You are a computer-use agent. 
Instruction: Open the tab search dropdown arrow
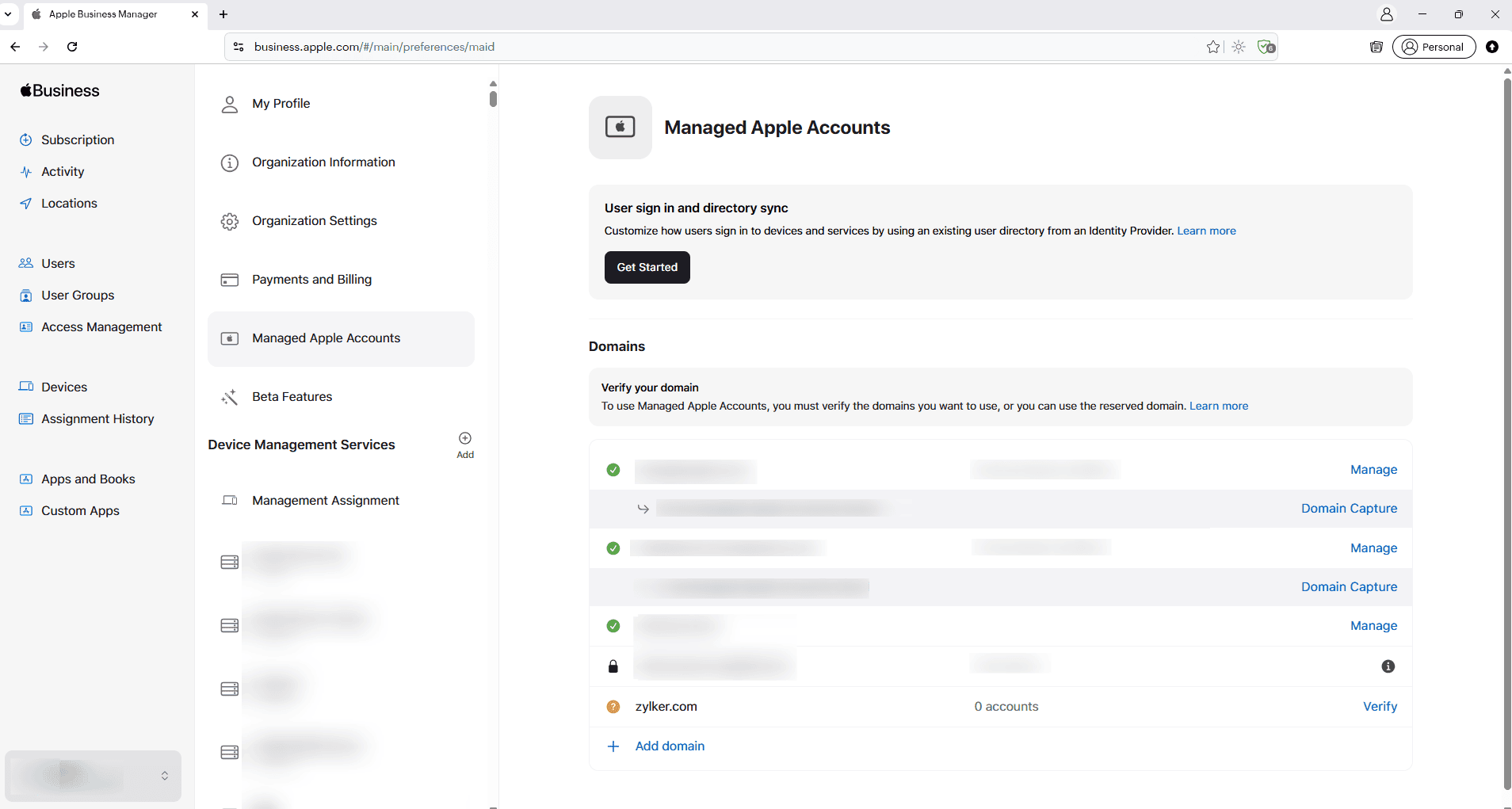coord(8,14)
